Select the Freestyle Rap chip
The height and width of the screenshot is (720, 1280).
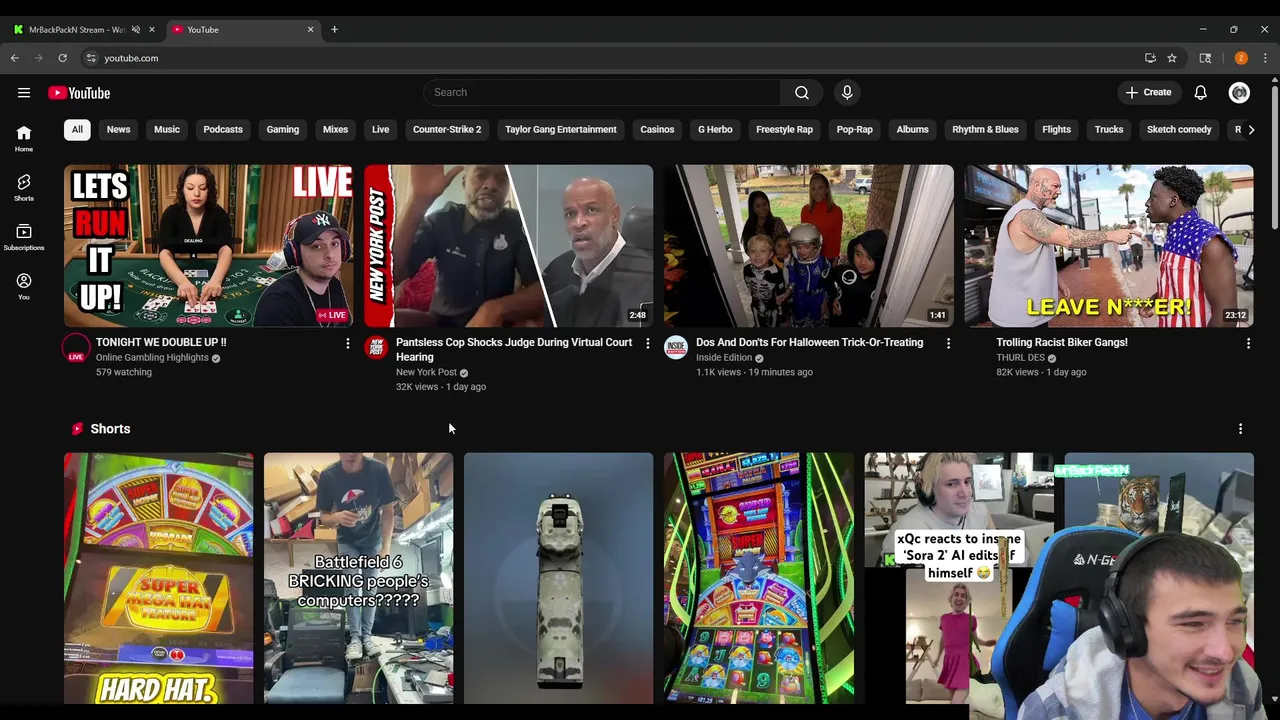click(784, 129)
